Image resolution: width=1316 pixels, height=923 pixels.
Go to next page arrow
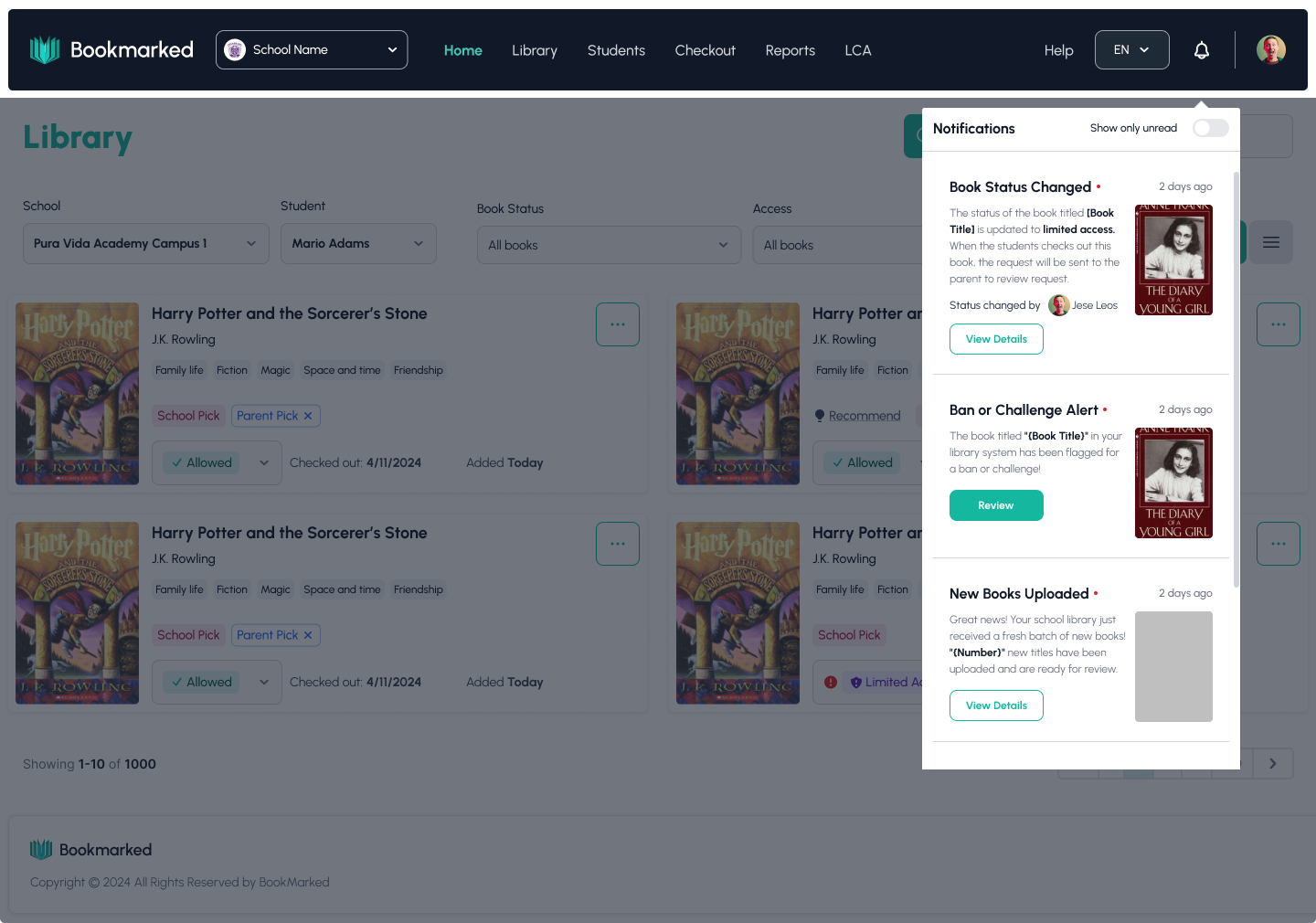(1272, 764)
